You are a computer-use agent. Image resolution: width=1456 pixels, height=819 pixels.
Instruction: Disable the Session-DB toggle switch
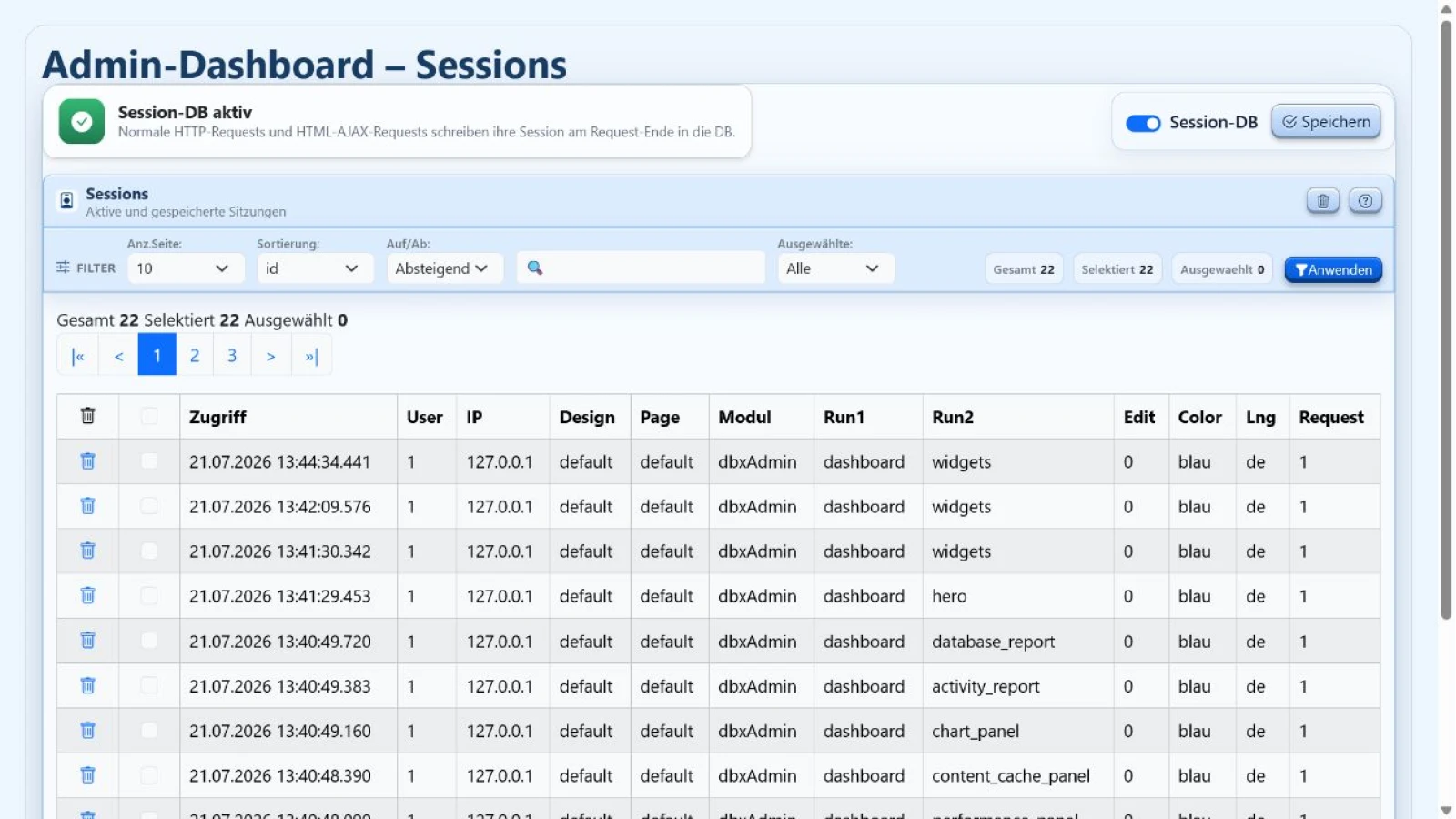point(1143,123)
